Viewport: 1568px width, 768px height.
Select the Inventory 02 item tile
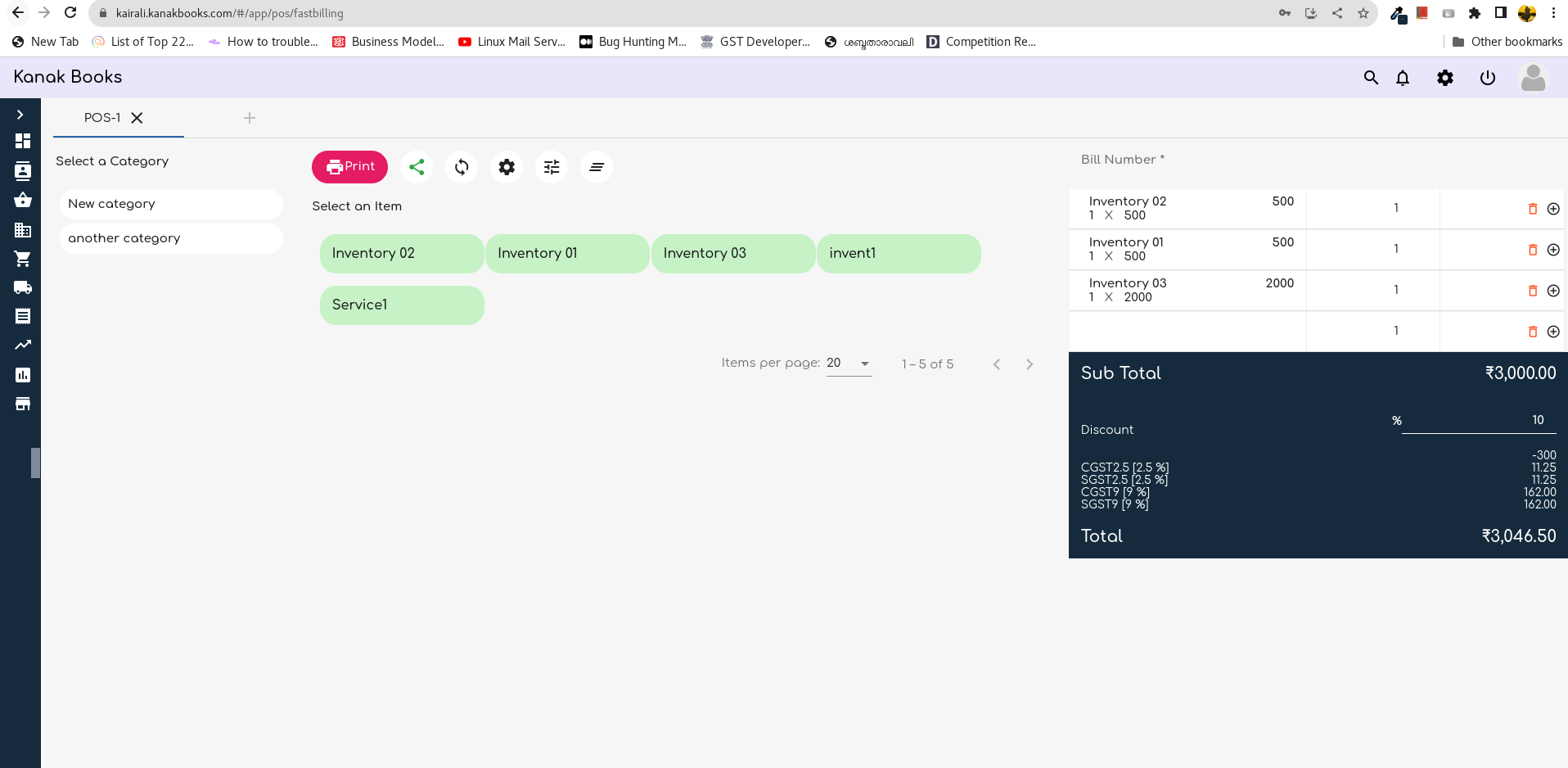(x=401, y=253)
